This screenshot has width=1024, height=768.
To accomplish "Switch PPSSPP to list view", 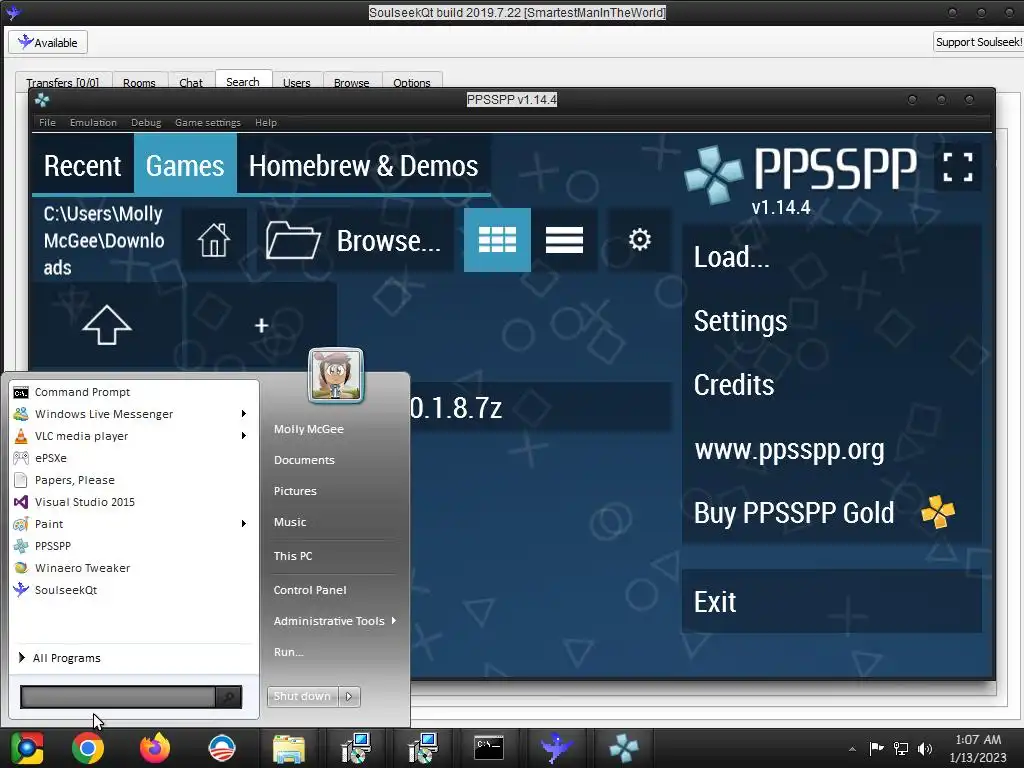I will (x=564, y=240).
